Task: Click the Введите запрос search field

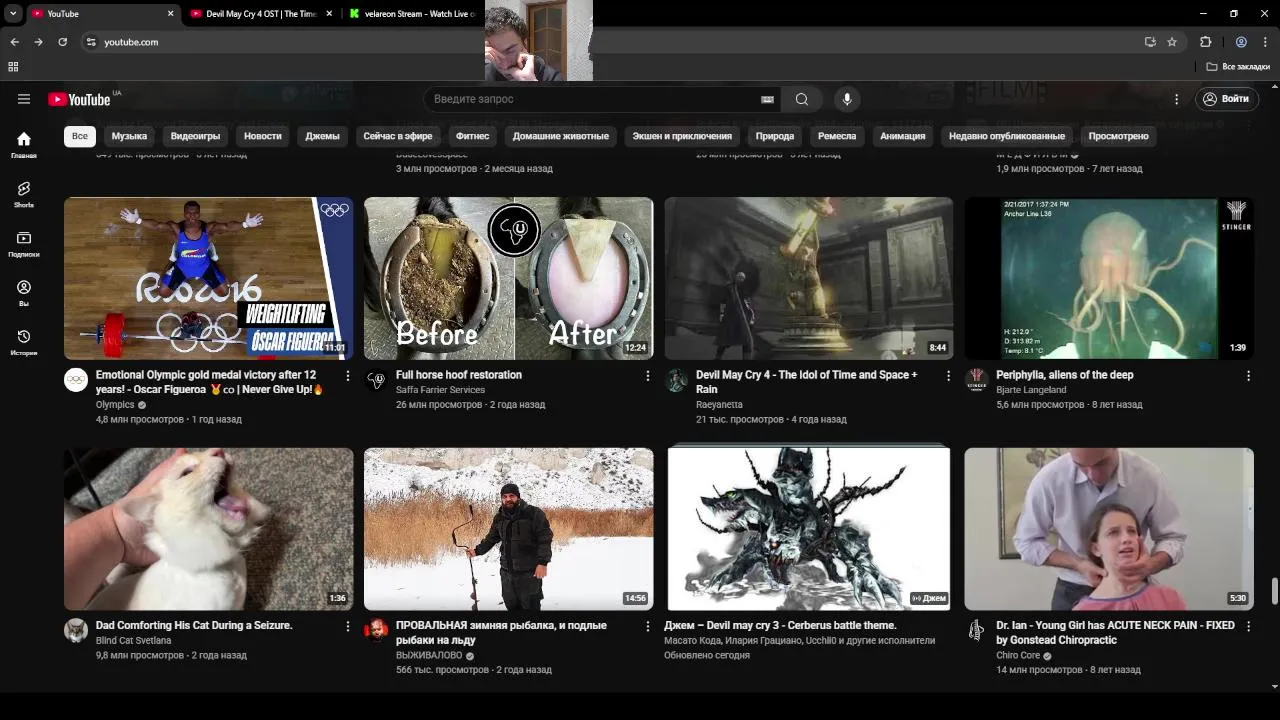Action: pyautogui.click(x=595, y=99)
